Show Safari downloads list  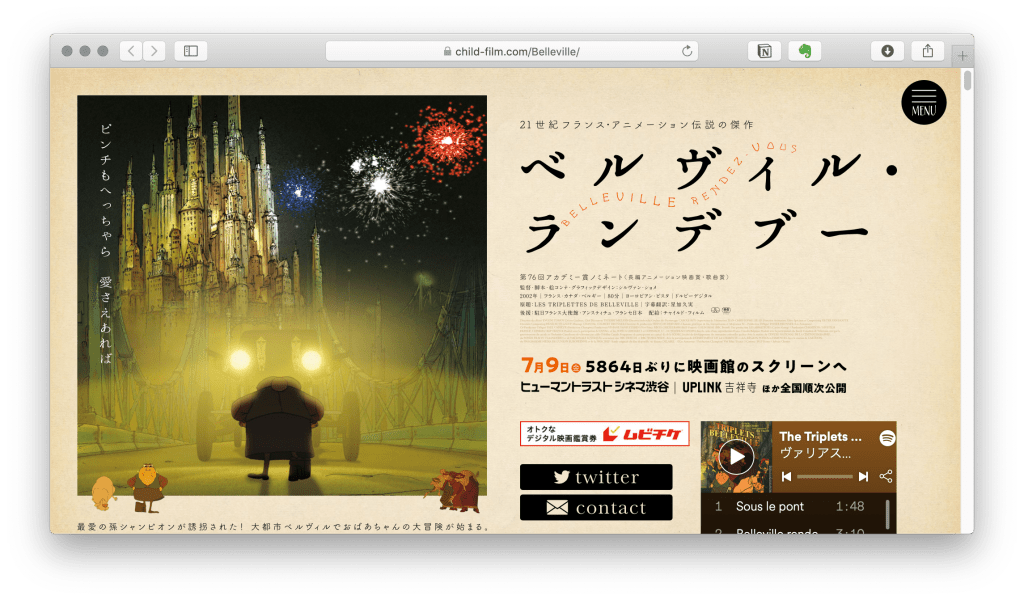coord(887,51)
